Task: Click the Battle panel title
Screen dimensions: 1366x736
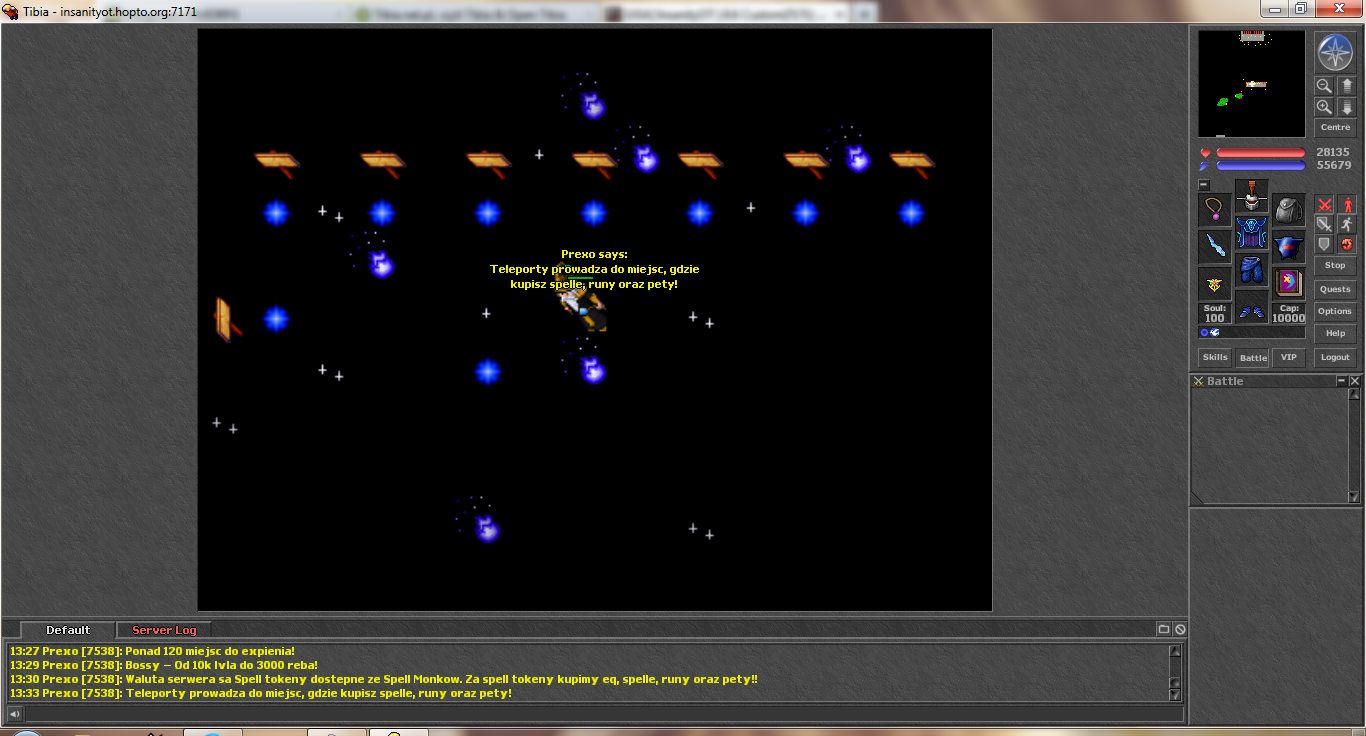Action: point(1225,381)
